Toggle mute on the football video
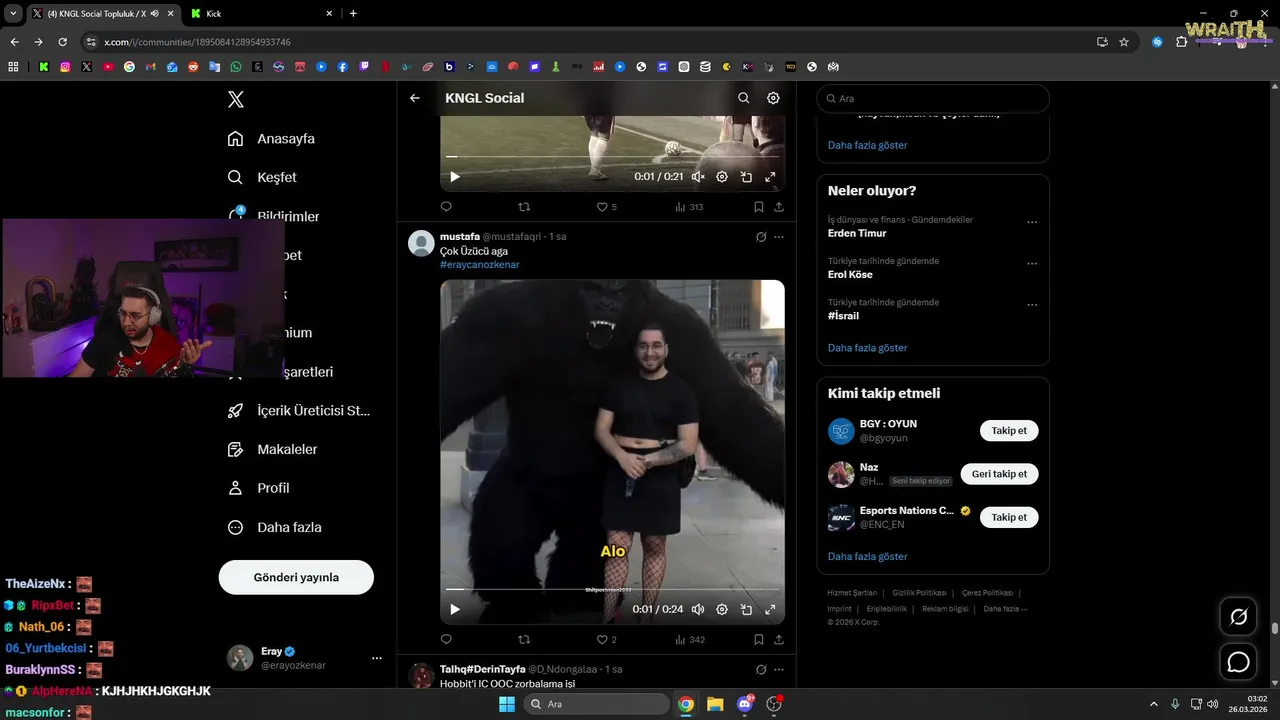1280x720 pixels. 698,177
